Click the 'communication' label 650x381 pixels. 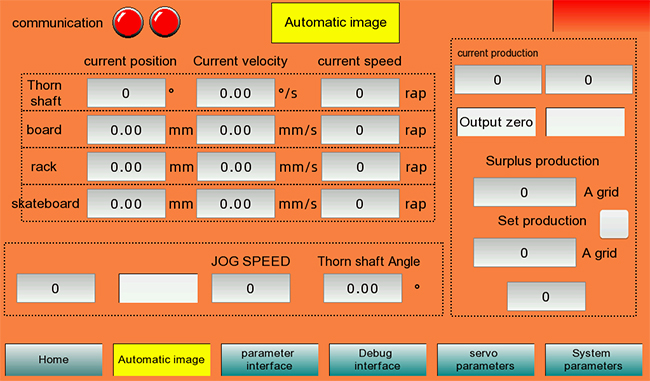[57, 23]
